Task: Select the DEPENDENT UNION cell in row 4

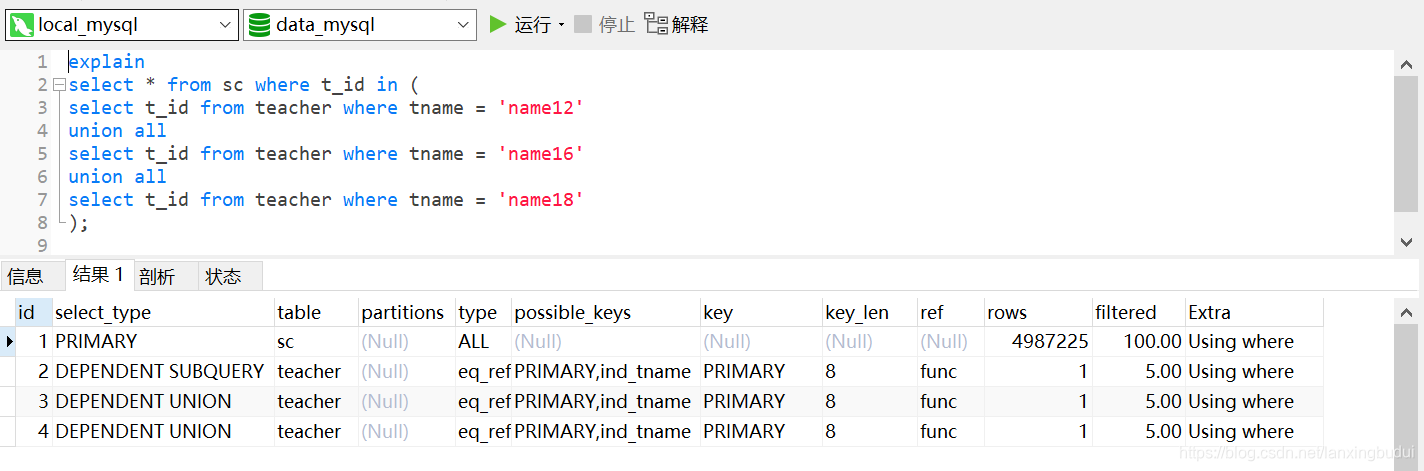Action: (x=164, y=431)
